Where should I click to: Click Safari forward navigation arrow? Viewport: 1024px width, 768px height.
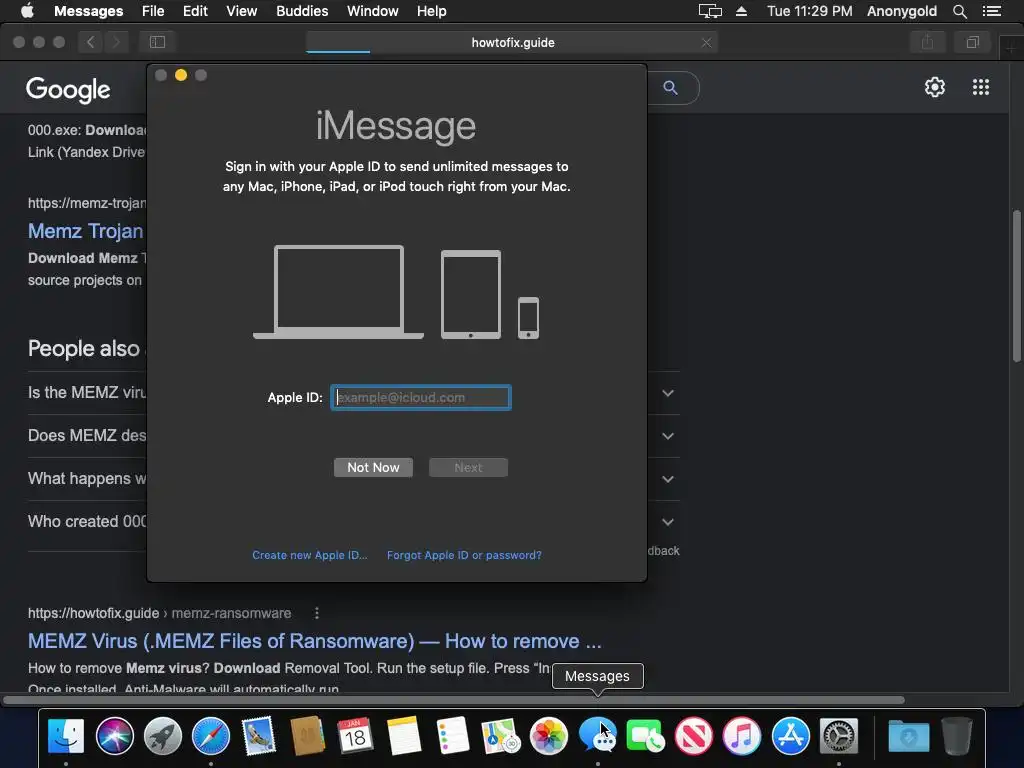click(116, 42)
